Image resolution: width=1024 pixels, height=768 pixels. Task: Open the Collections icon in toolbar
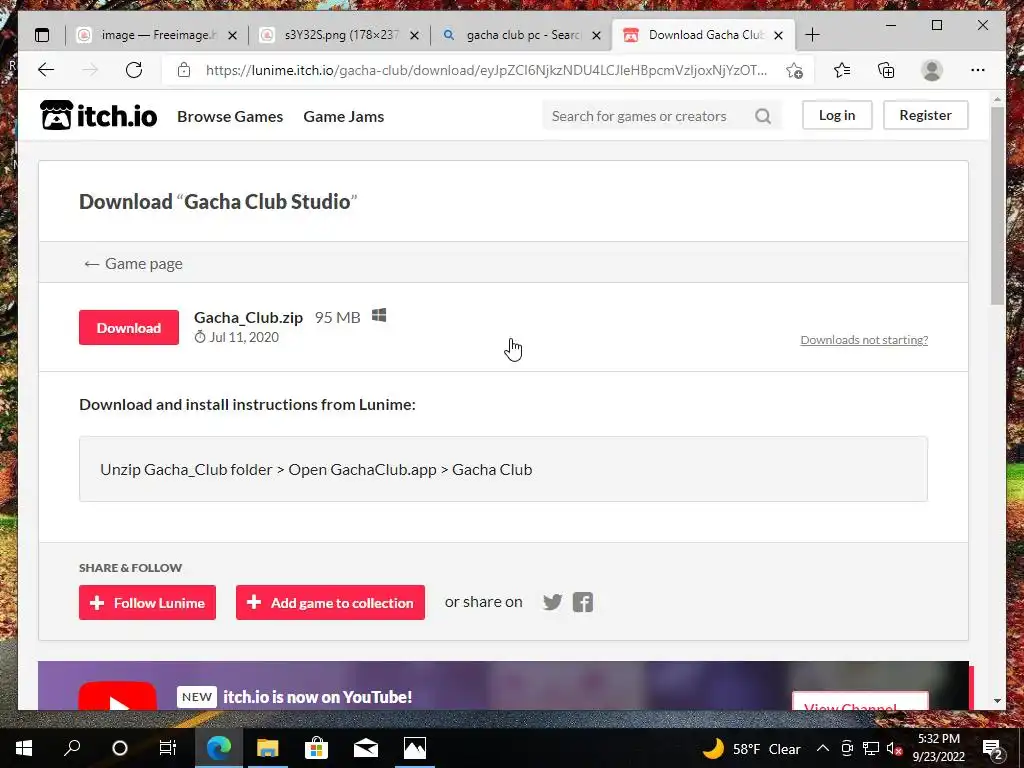click(x=886, y=70)
